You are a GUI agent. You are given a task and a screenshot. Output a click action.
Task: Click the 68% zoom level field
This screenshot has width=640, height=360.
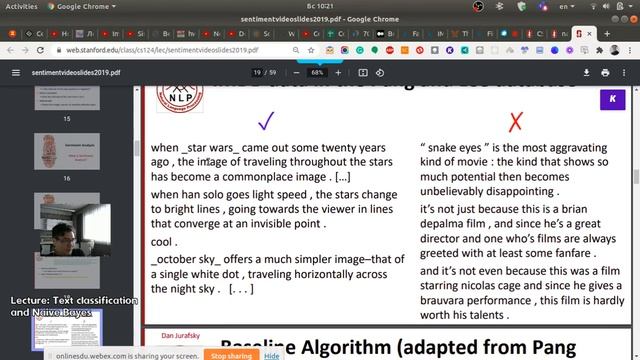317,73
